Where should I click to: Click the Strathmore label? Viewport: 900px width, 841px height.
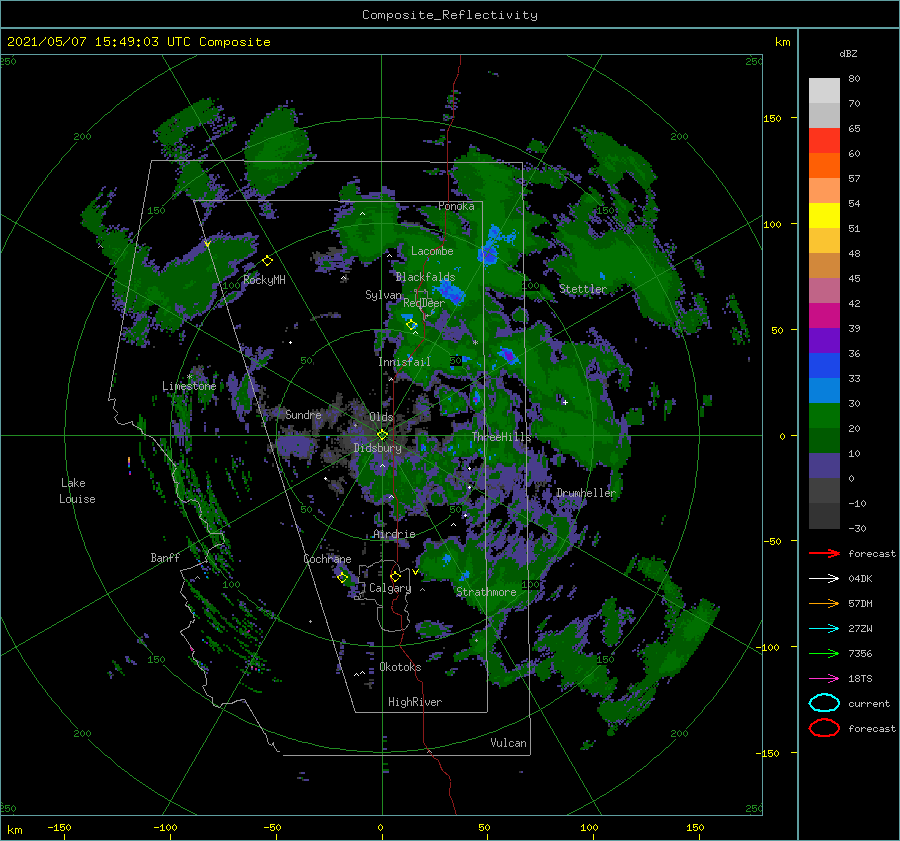click(x=486, y=592)
